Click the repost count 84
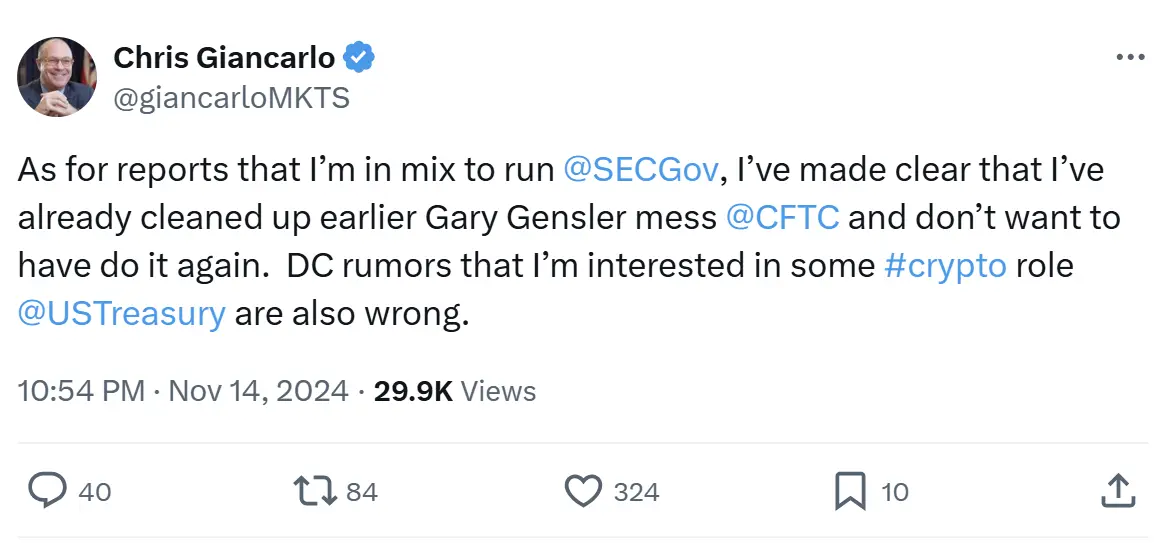Viewport: 1160px width, 543px height. (x=361, y=492)
